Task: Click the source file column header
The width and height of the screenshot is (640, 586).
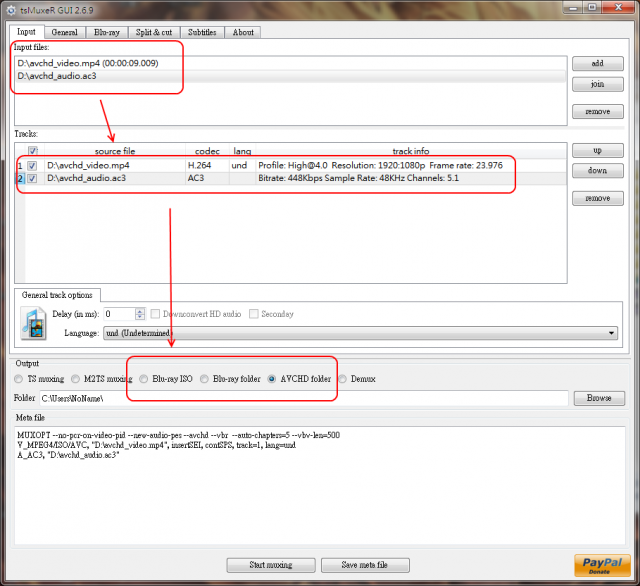Action: (x=115, y=151)
